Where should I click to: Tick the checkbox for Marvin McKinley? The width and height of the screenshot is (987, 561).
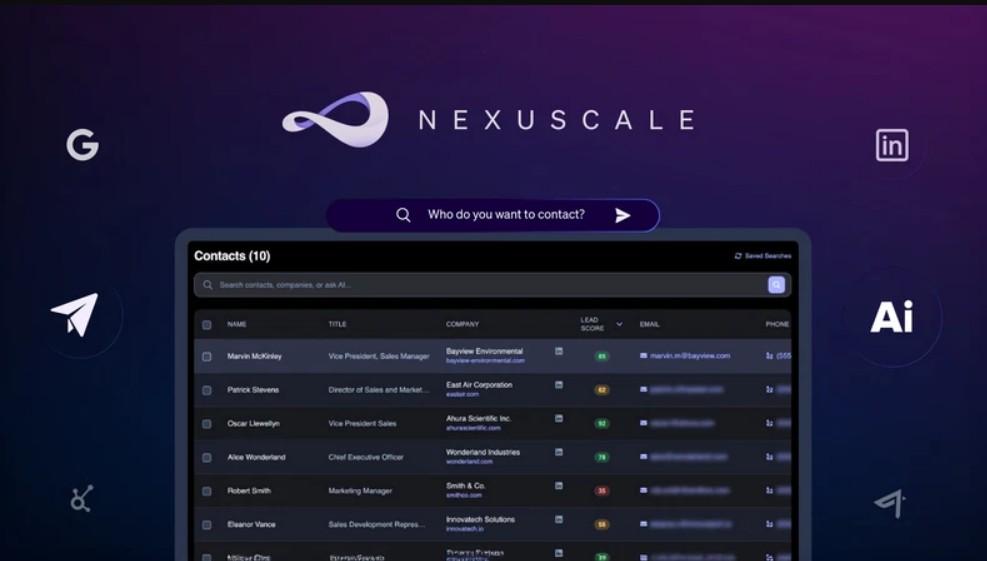click(207, 356)
